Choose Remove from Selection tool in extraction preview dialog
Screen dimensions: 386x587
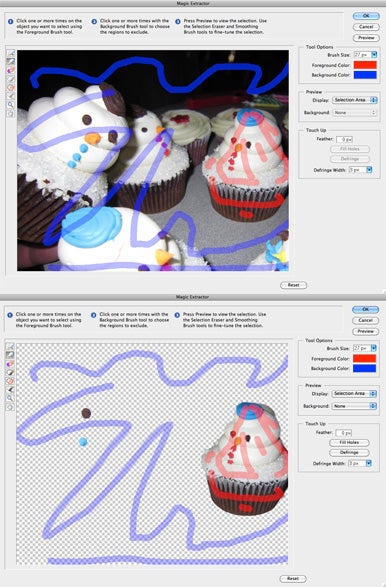(10, 381)
